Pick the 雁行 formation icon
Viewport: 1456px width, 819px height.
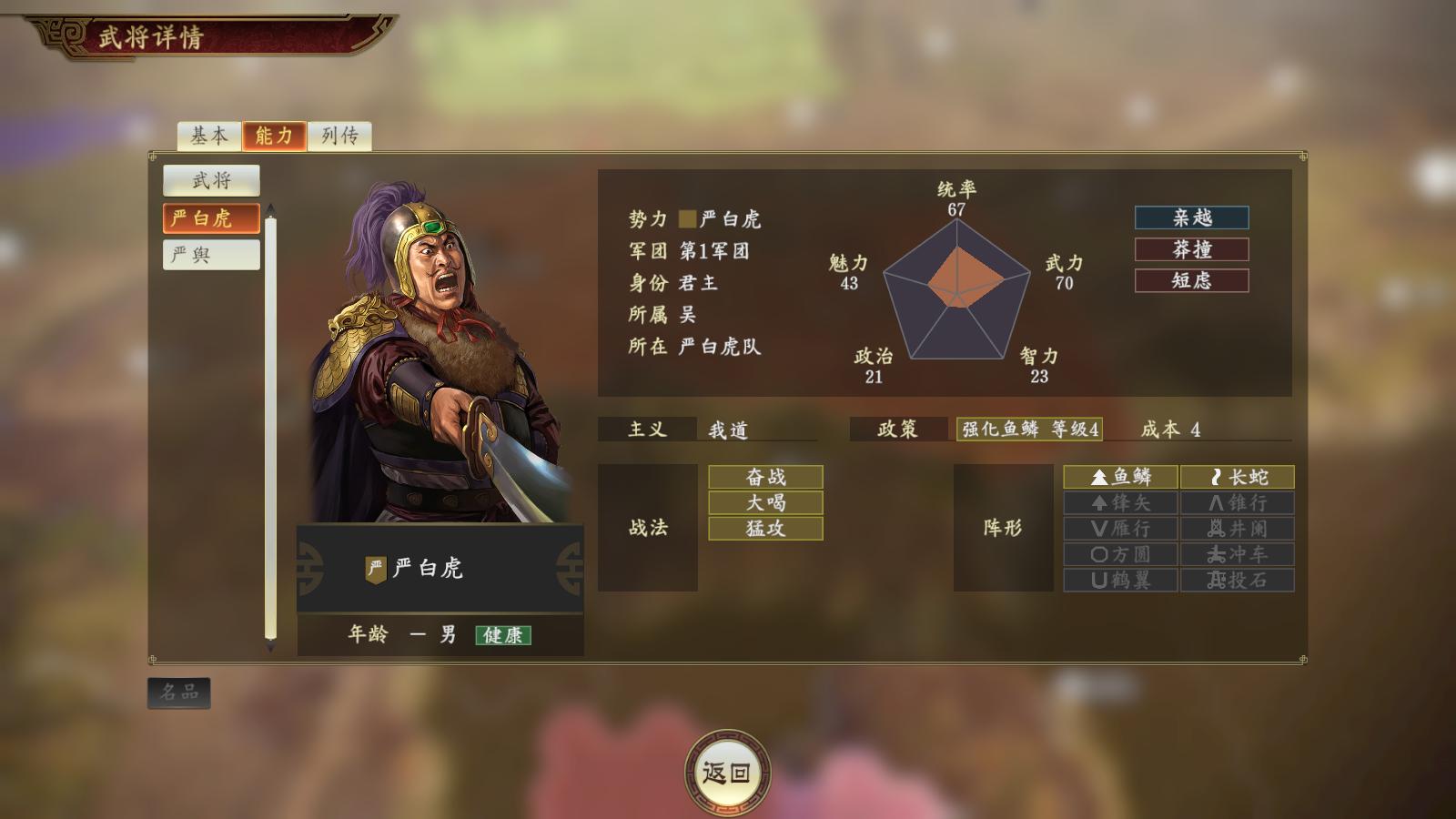tap(1121, 528)
